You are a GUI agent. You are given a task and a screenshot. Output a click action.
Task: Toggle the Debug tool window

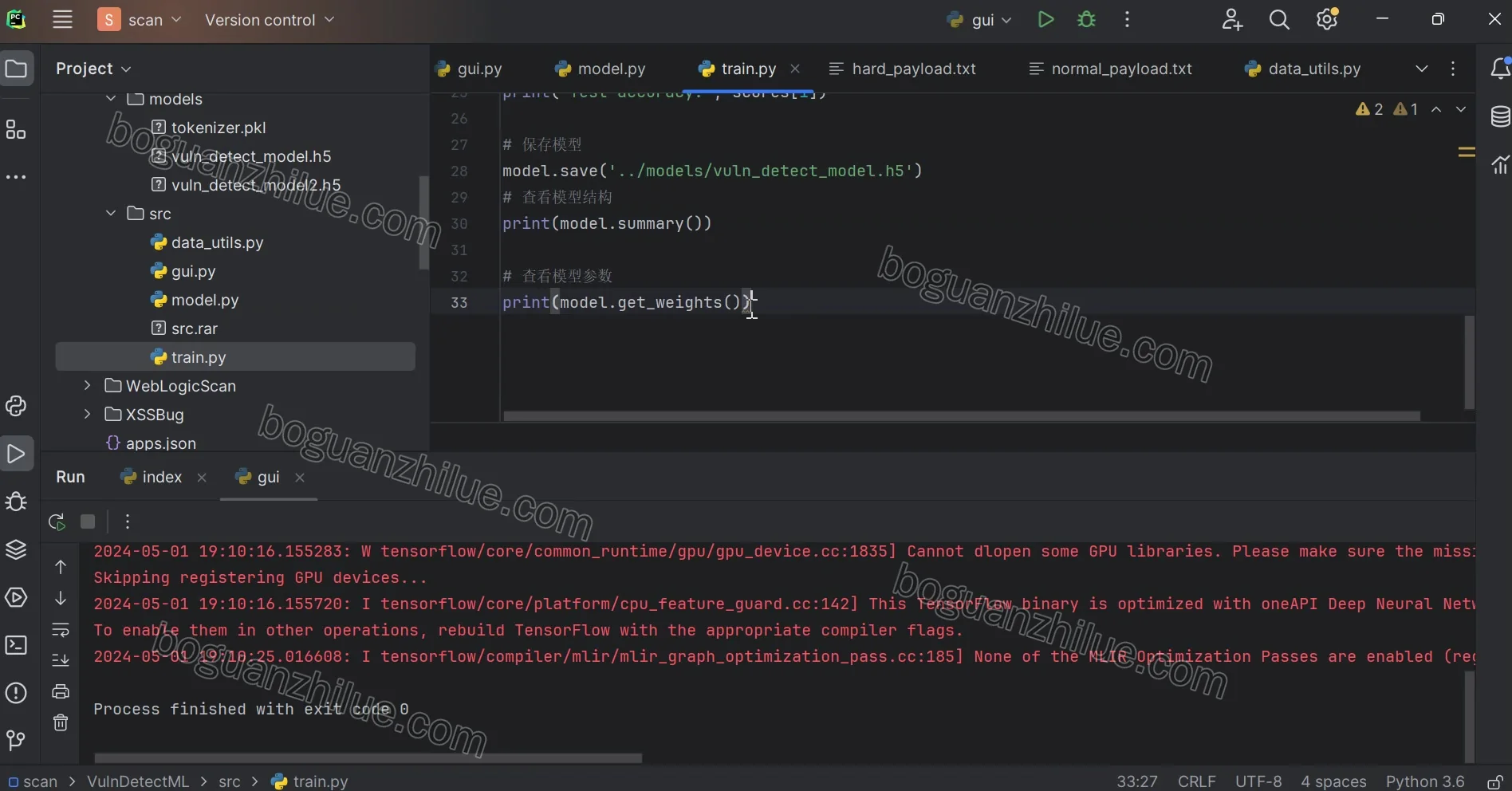16,502
